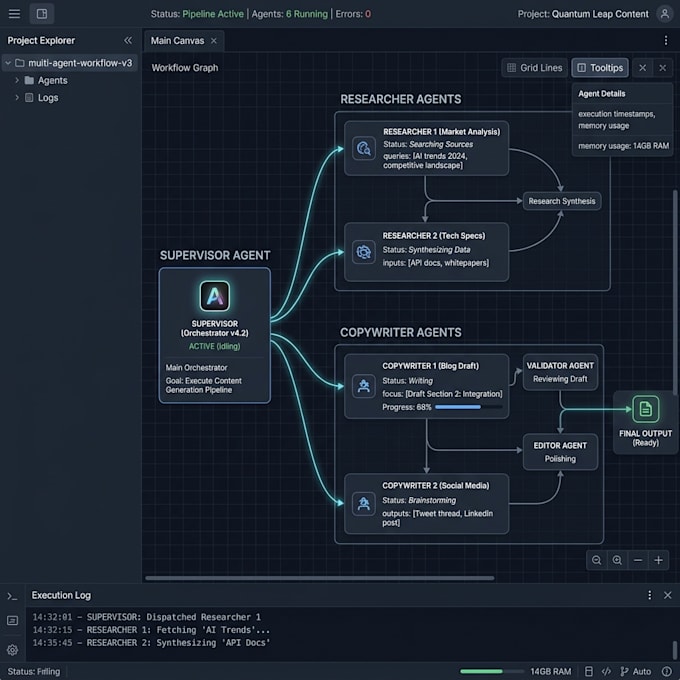Screen dimensions: 680x680
Task: Click the Workflow Graph heading
Action: (185, 68)
